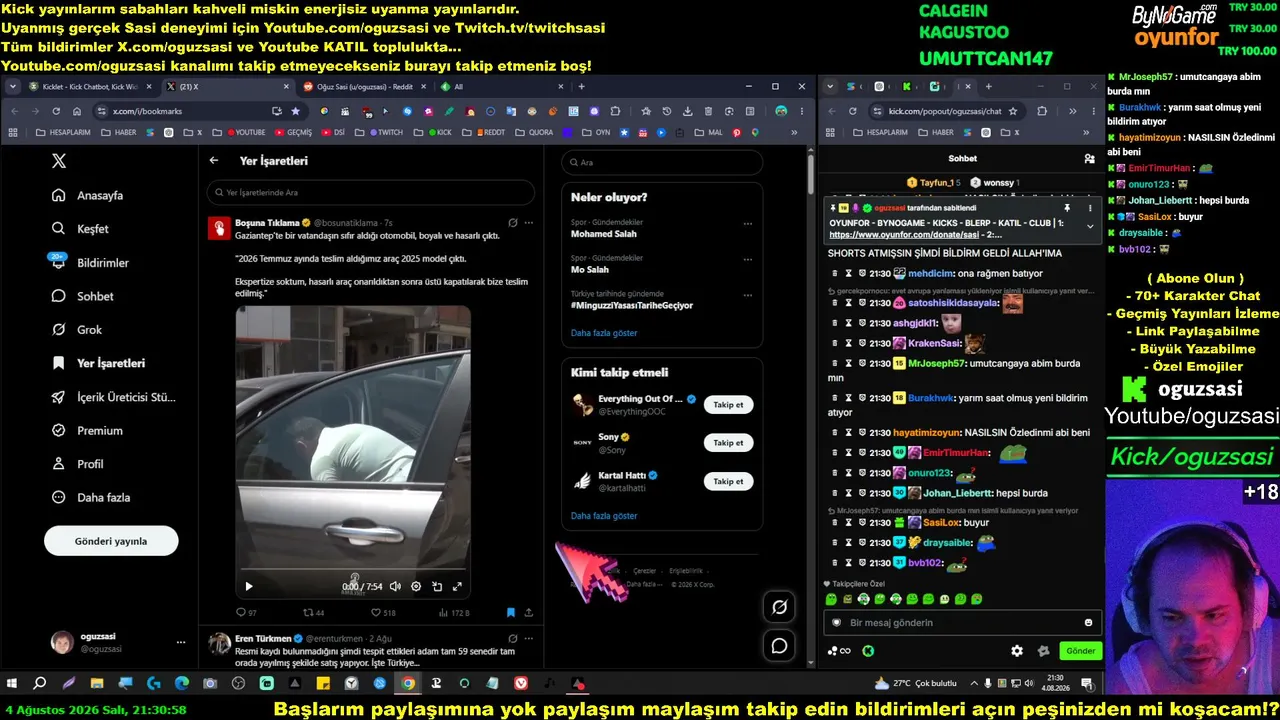Open Premium in the X sidebar

point(87,430)
